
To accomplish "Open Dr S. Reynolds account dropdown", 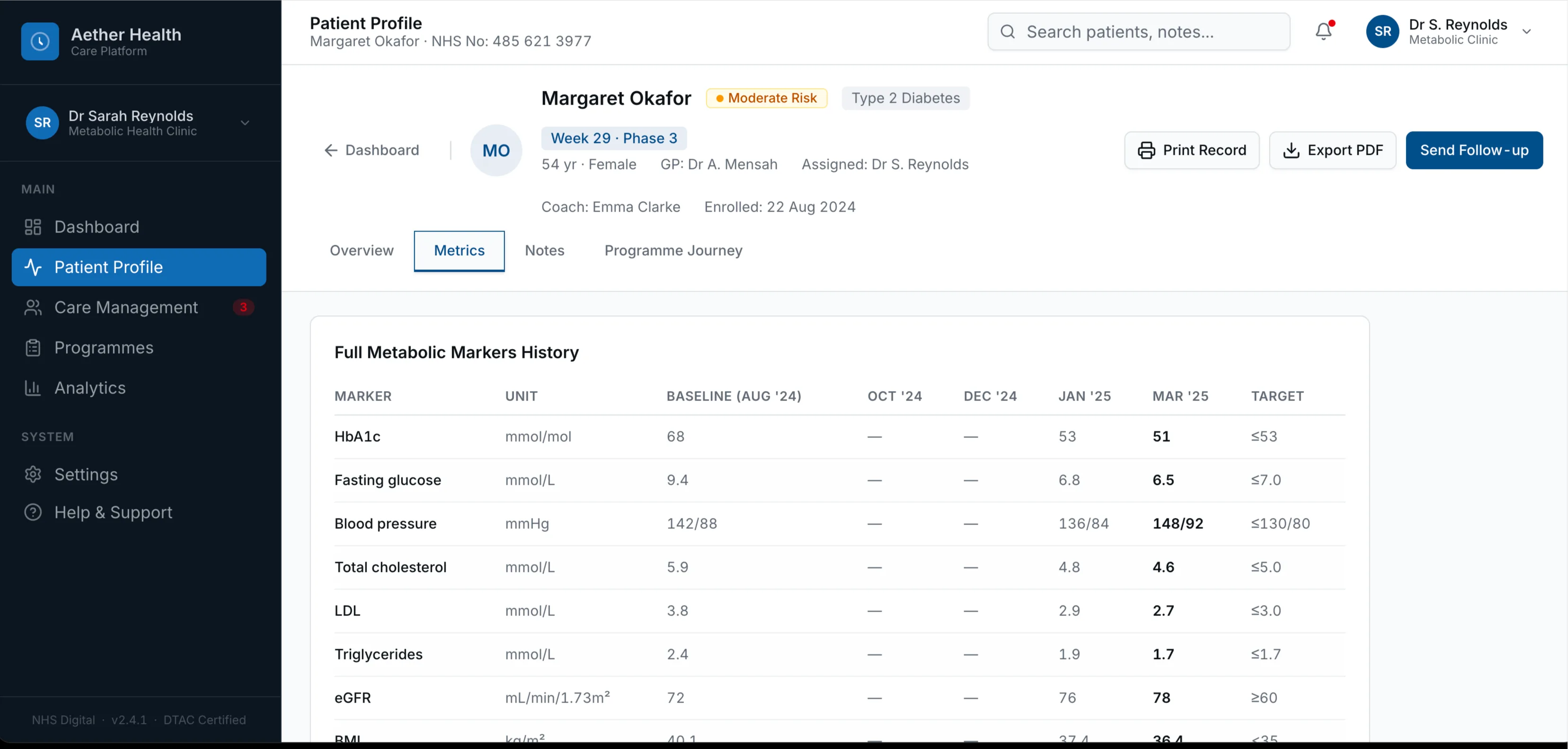I will [x=1526, y=32].
